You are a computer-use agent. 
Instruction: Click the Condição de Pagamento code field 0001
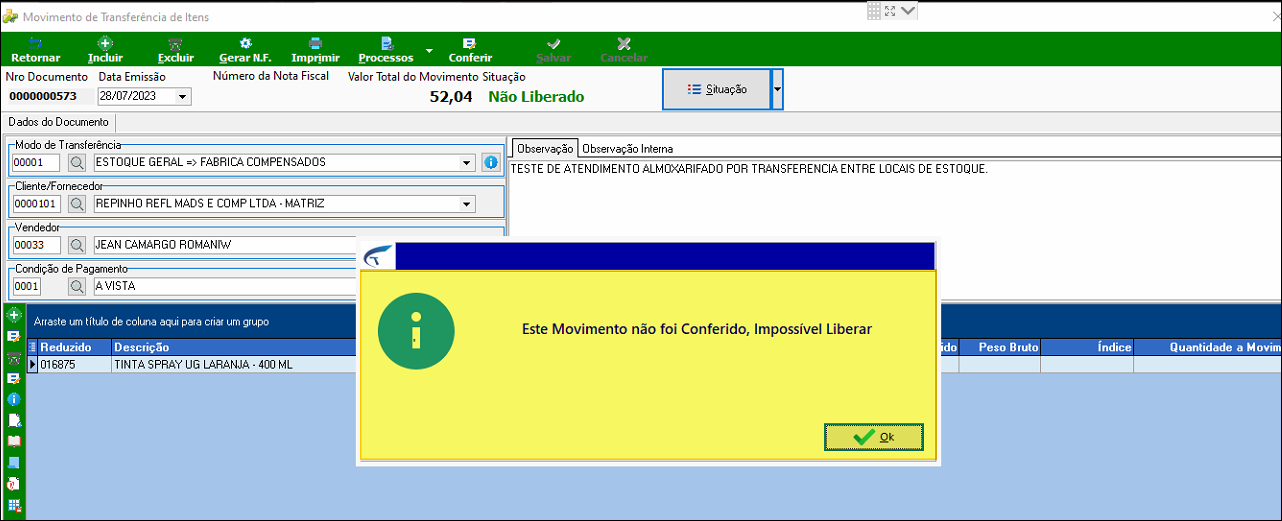click(x=26, y=287)
